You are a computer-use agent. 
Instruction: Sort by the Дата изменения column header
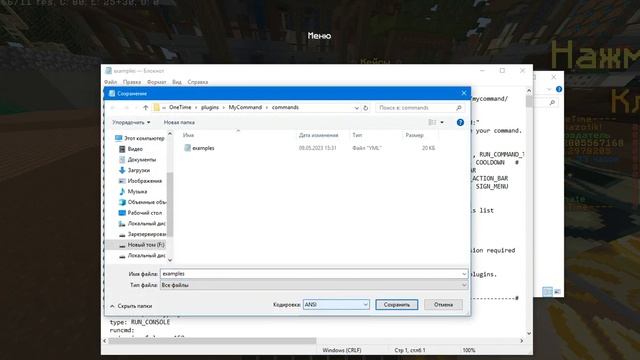(x=318, y=135)
